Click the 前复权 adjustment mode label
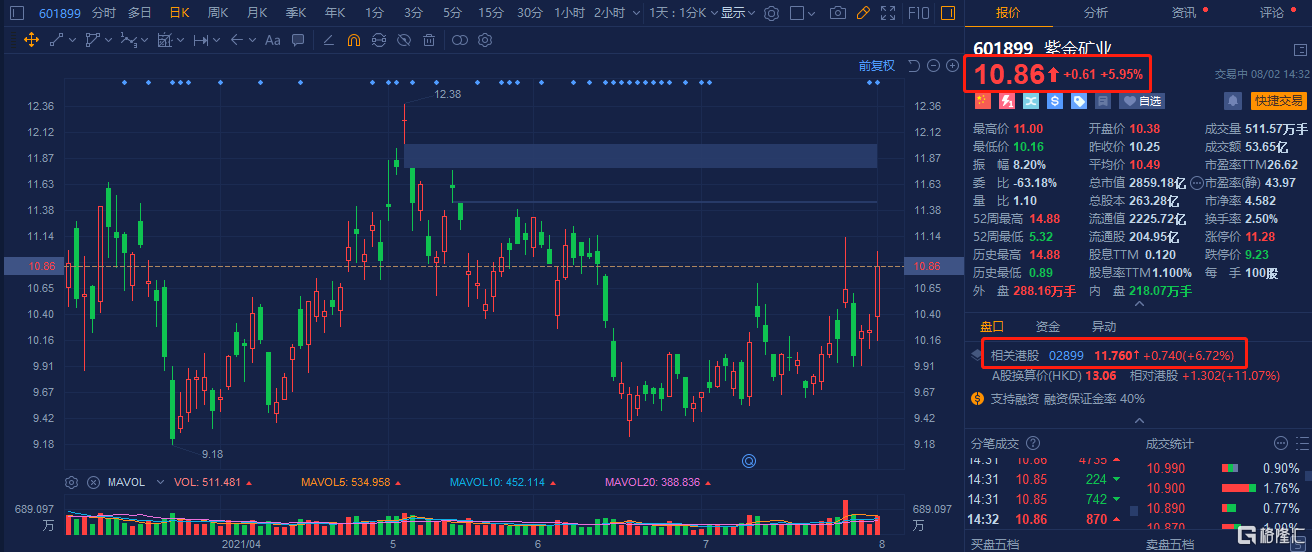The width and height of the screenshot is (1312, 552). (x=877, y=66)
